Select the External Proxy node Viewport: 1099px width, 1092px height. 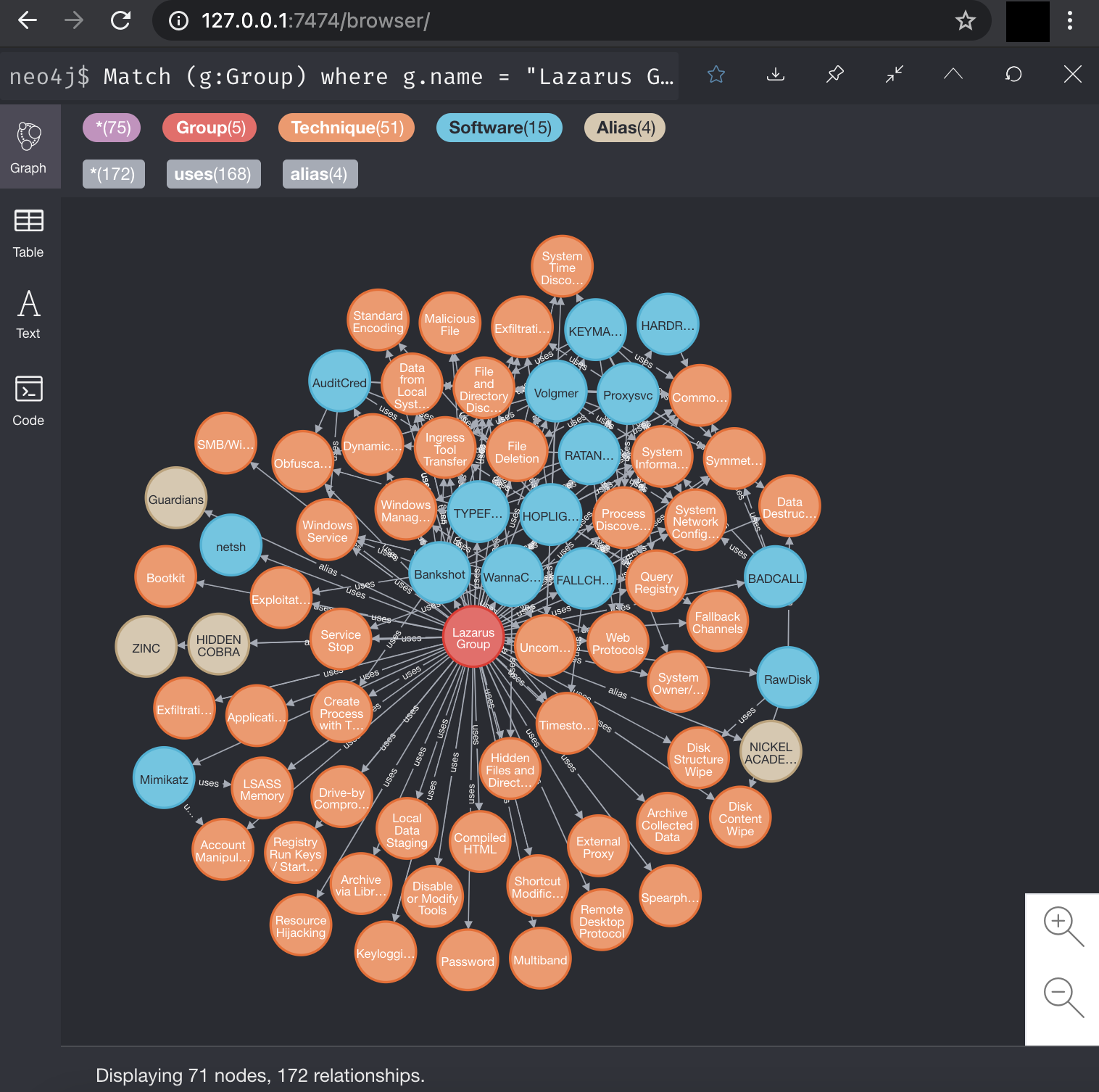(x=598, y=846)
